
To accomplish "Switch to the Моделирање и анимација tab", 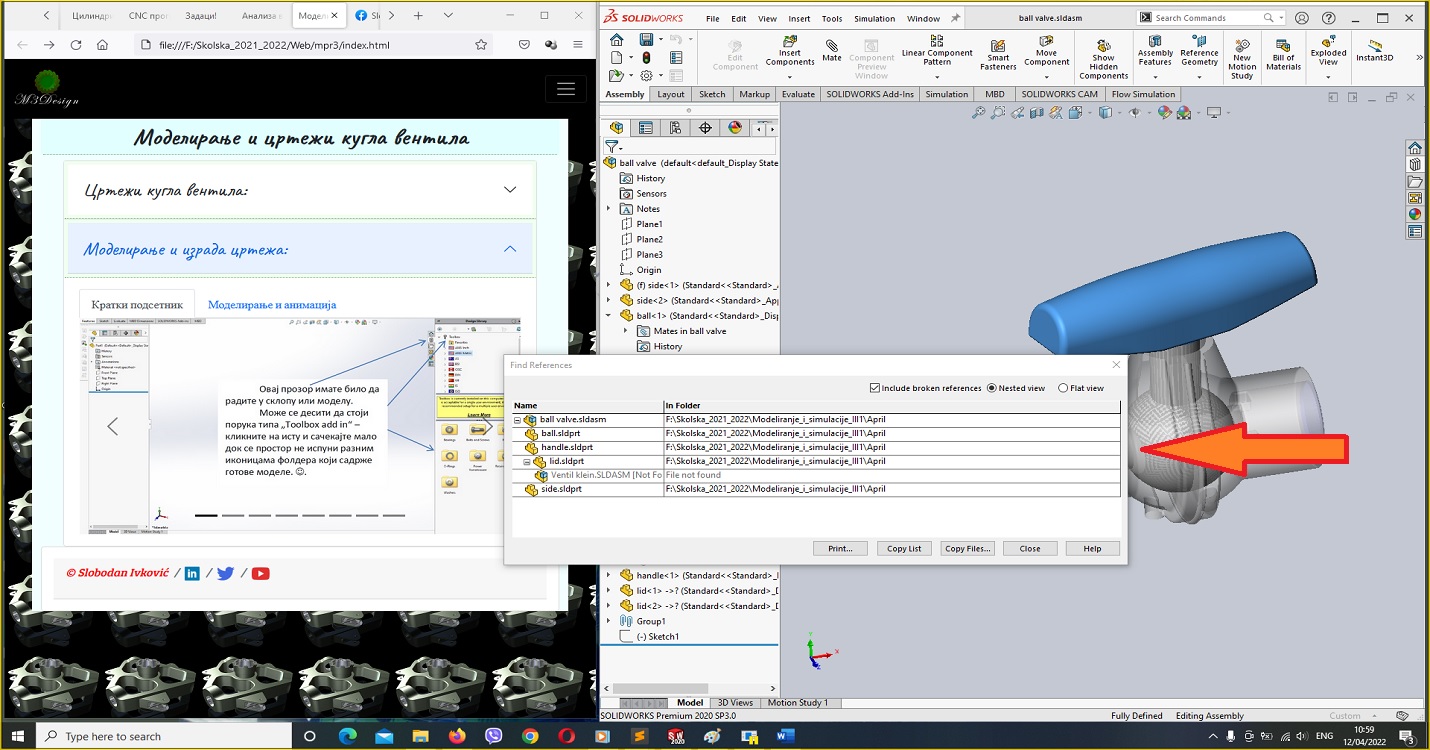I will pos(272,304).
